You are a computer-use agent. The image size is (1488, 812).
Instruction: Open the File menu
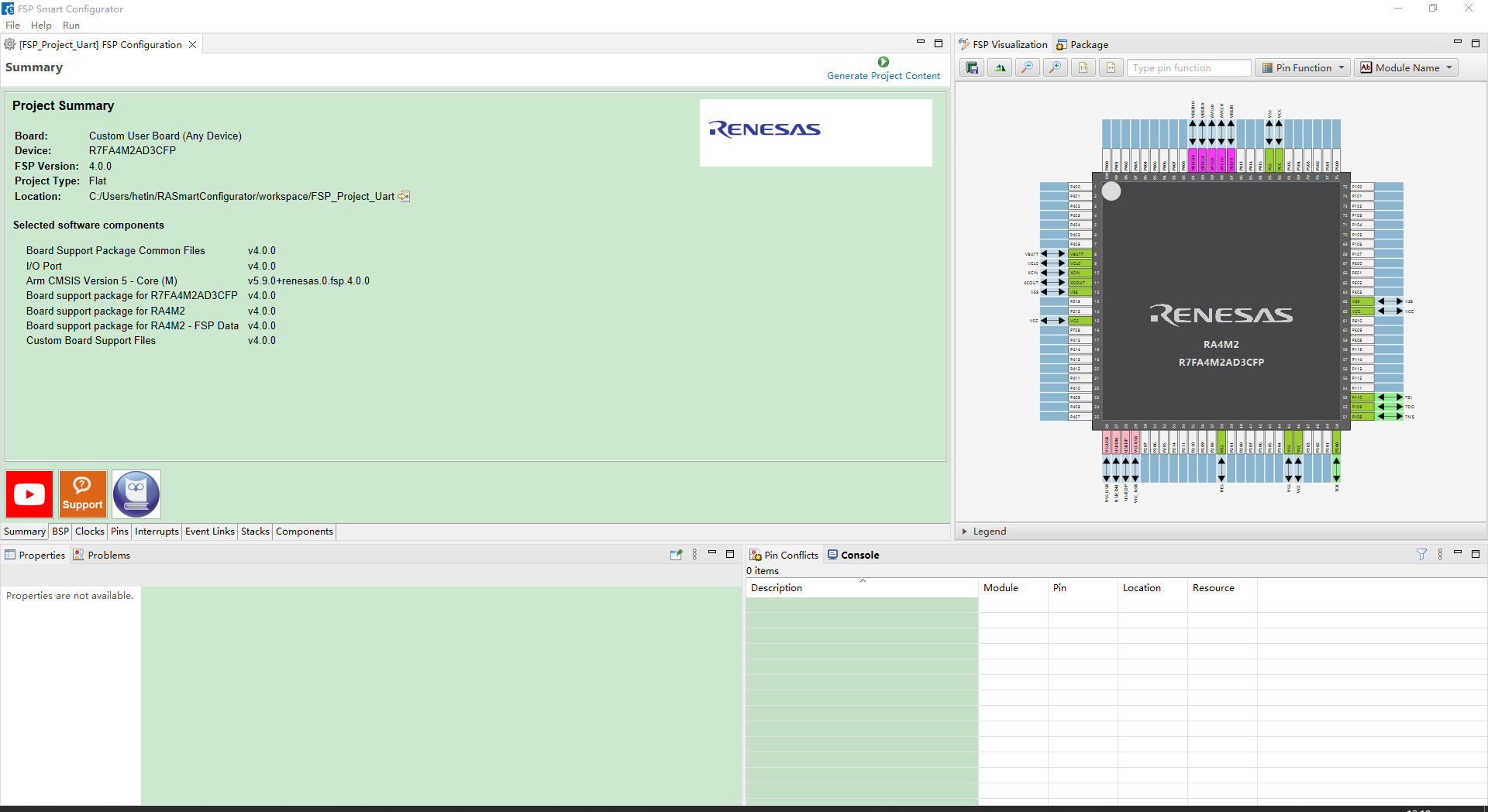(12, 26)
